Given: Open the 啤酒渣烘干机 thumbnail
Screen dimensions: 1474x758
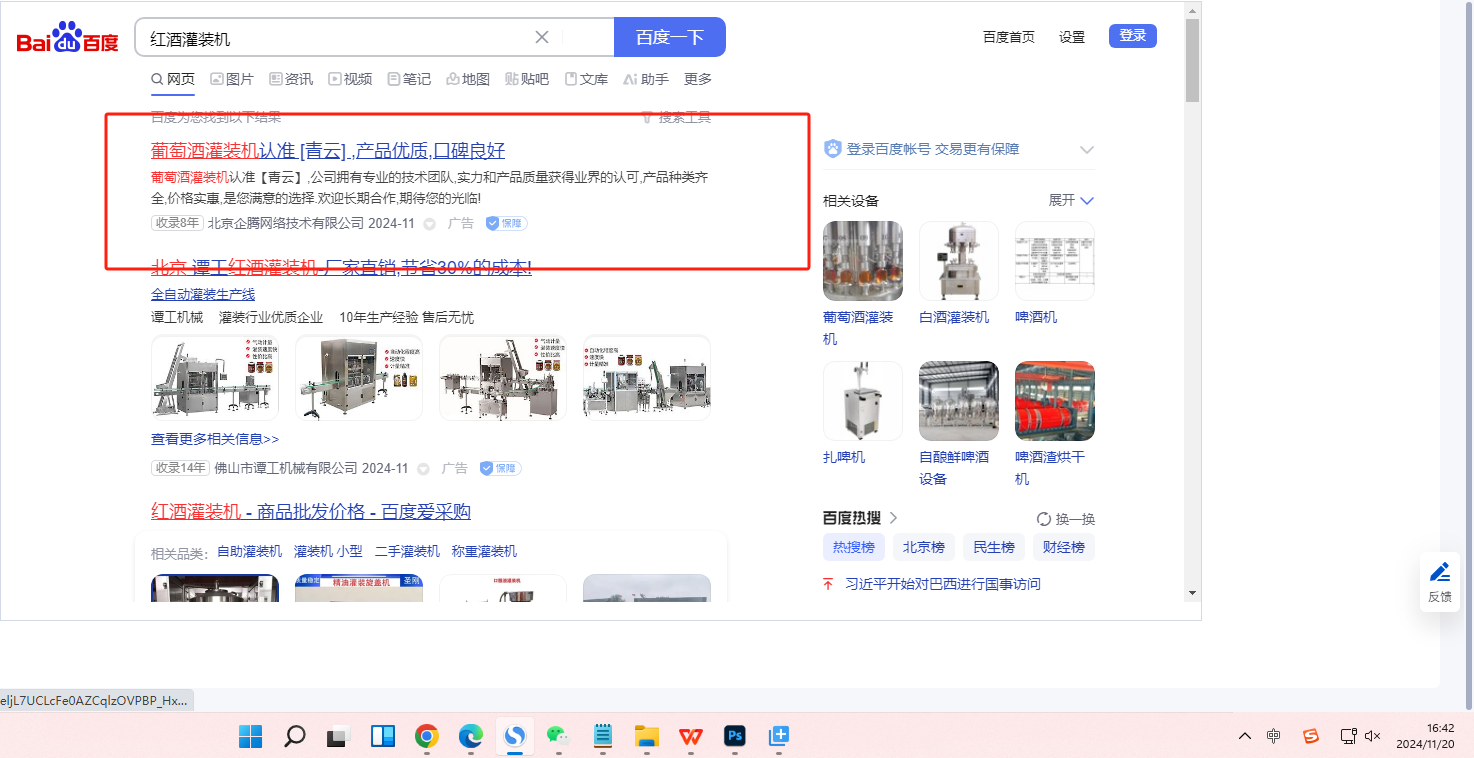Looking at the screenshot, I should tap(1055, 401).
